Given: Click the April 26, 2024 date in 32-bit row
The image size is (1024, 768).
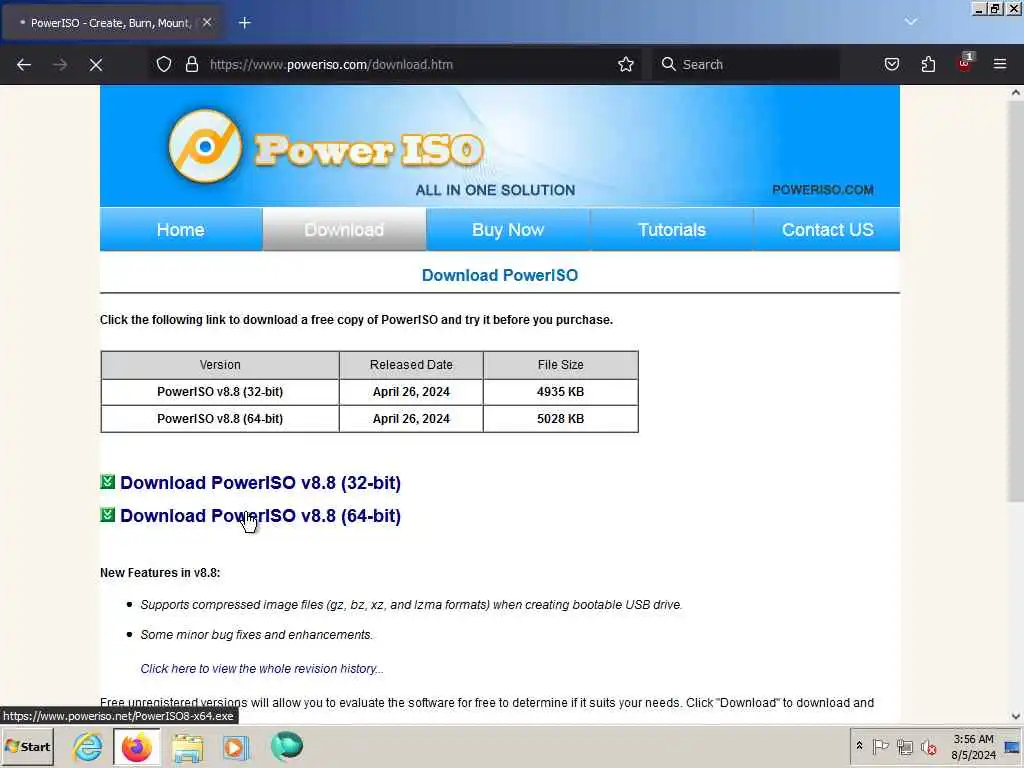Looking at the screenshot, I should [411, 392].
